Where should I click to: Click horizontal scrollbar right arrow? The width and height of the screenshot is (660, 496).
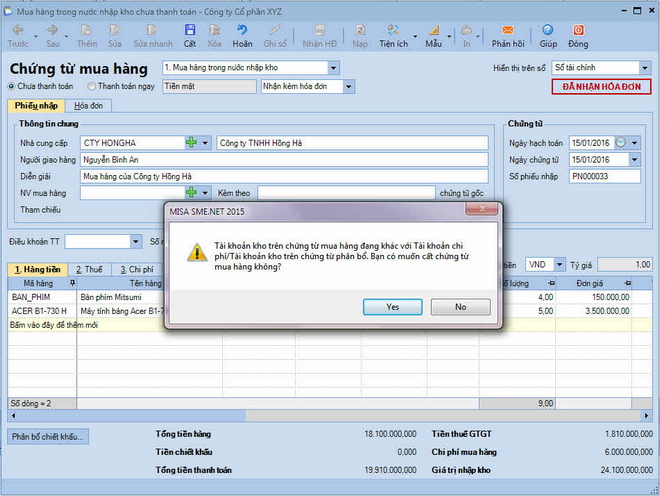(x=646, y=416)
